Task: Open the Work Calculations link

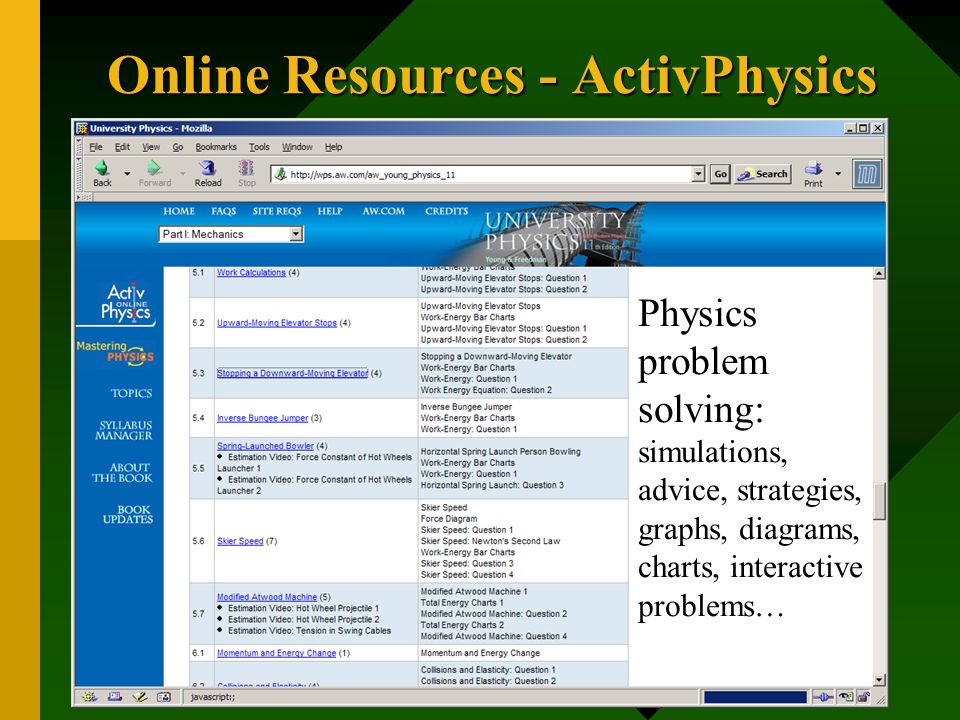Action: pyautogui.click(x=251, y=272)
